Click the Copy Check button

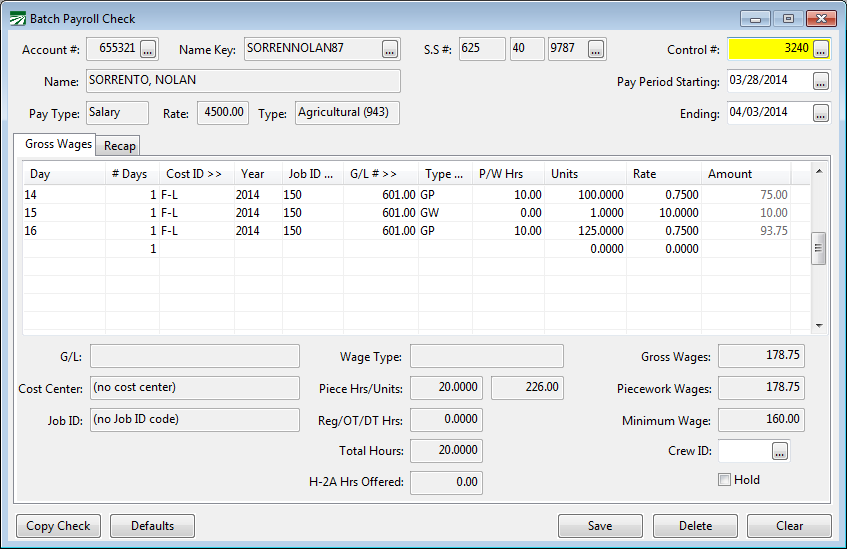(58, 526)
